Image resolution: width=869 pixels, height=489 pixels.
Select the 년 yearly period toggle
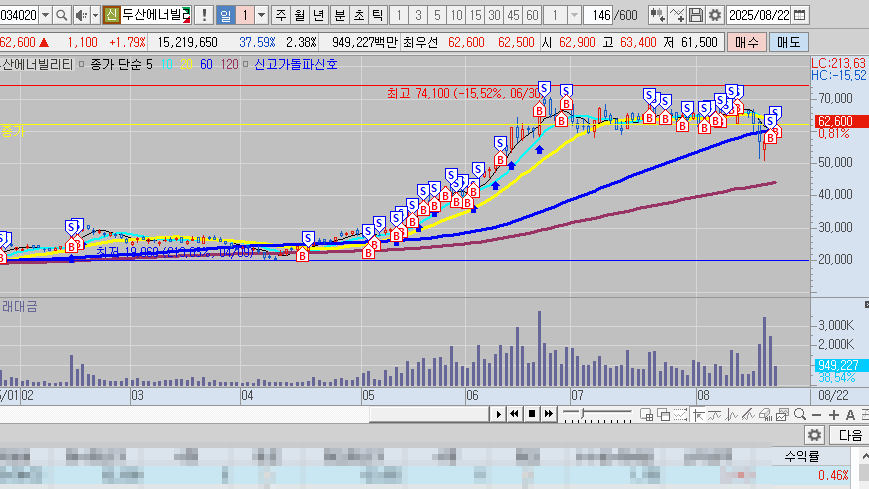point(318,15)
